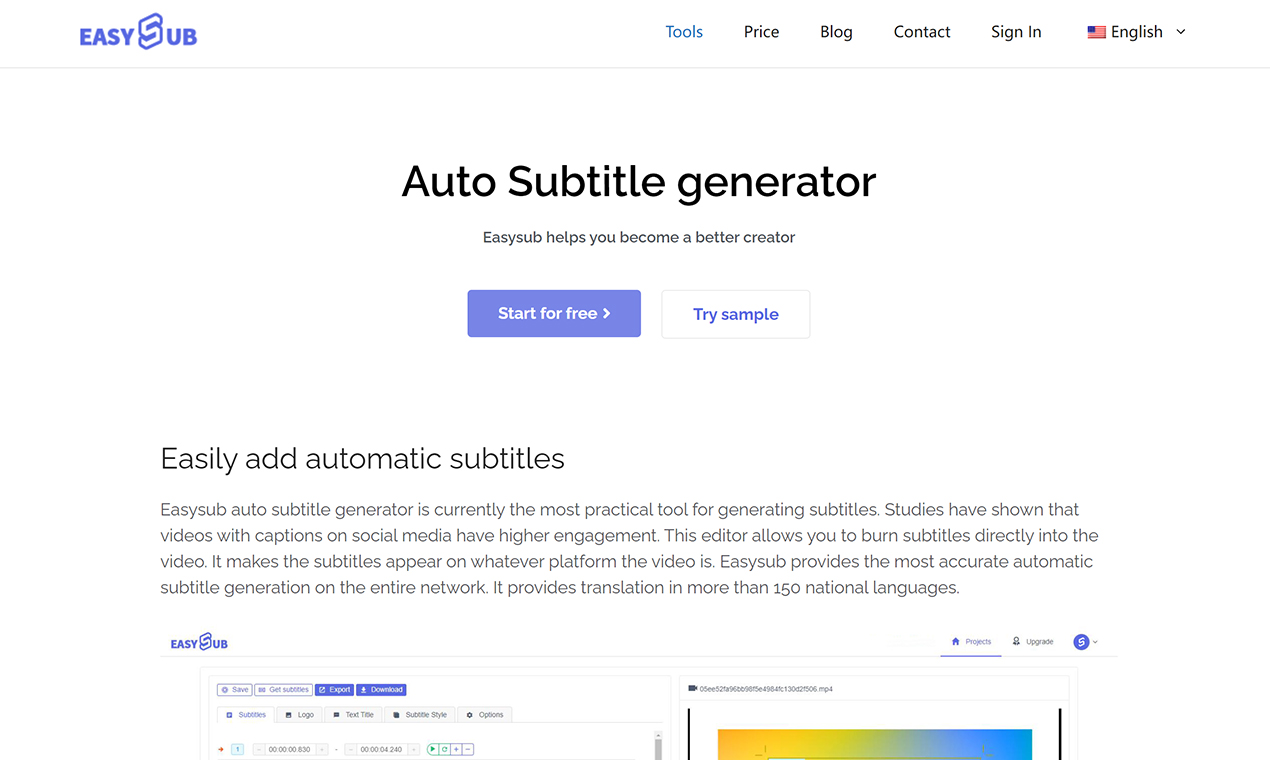Image resolution: width=1270 pixels, height=760 pixels.
Task: Click the minus icon to remove the subtitle line
Action: coord(468,749)
